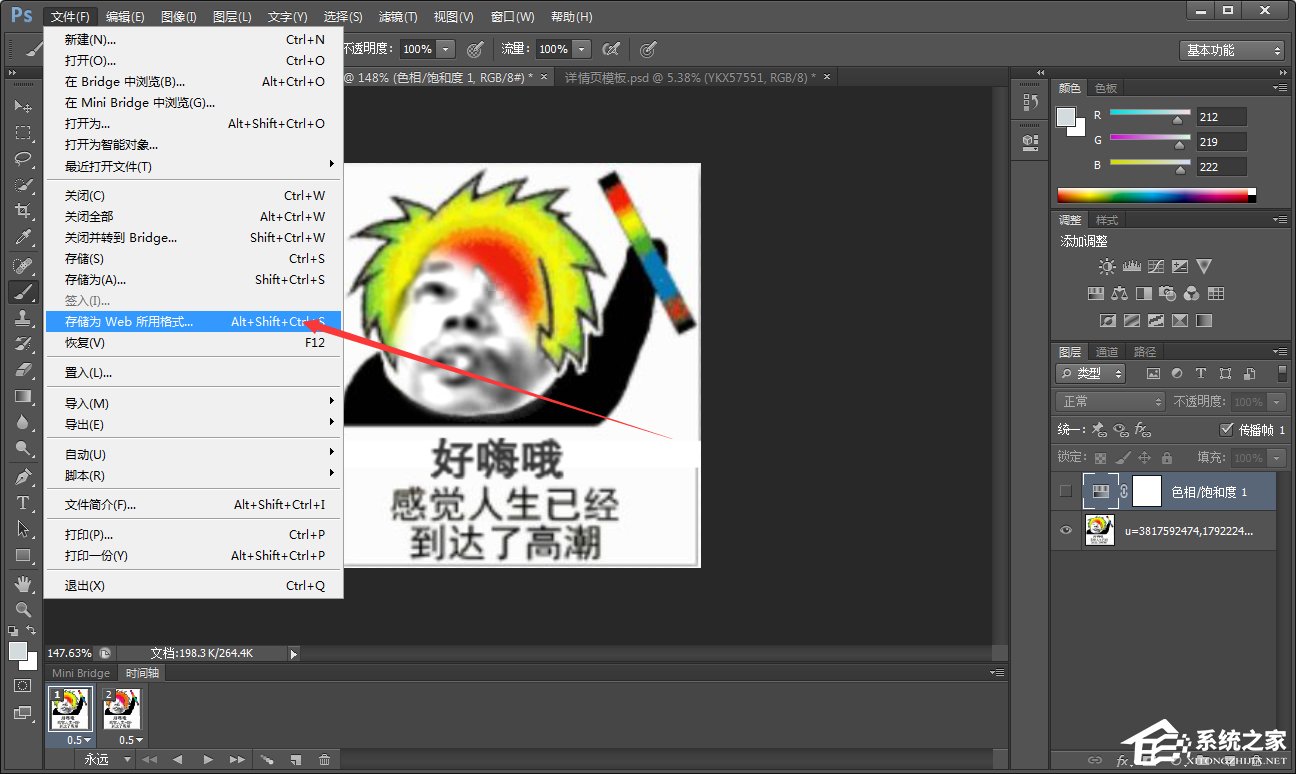Viewport: 1296px width, 774px height.
Task: Select the Brush tool
Action: [x=22, y=292]
